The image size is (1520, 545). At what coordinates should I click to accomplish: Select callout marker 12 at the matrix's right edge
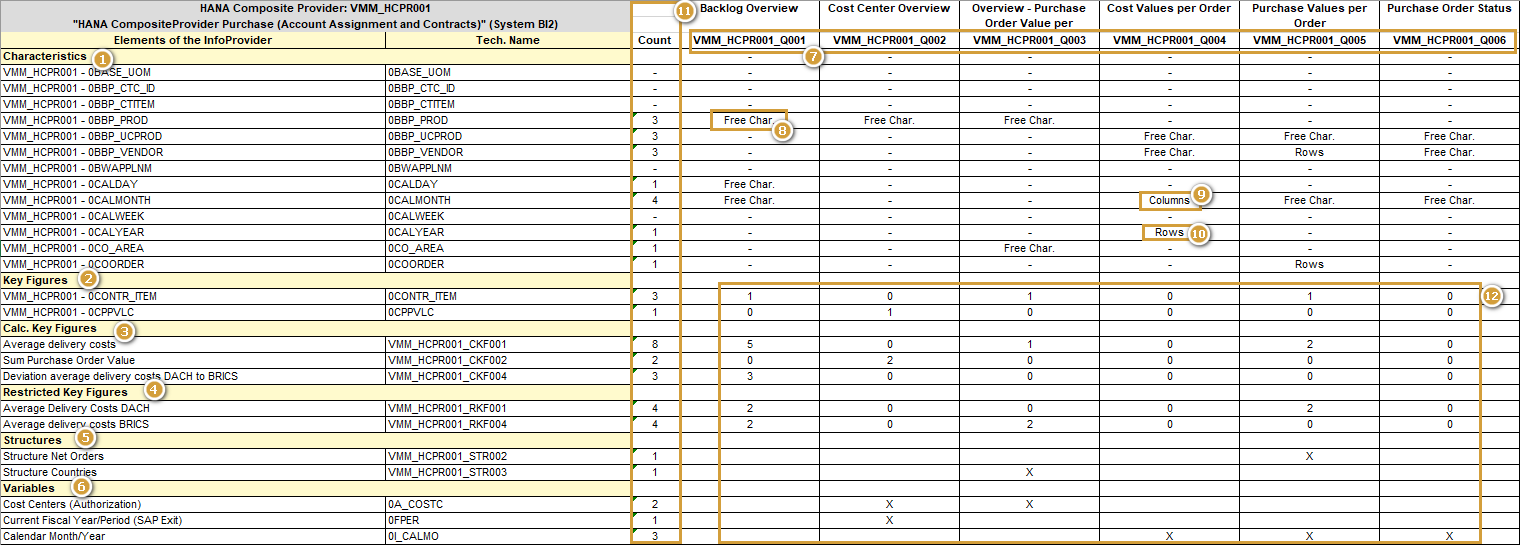(1491, 297)
